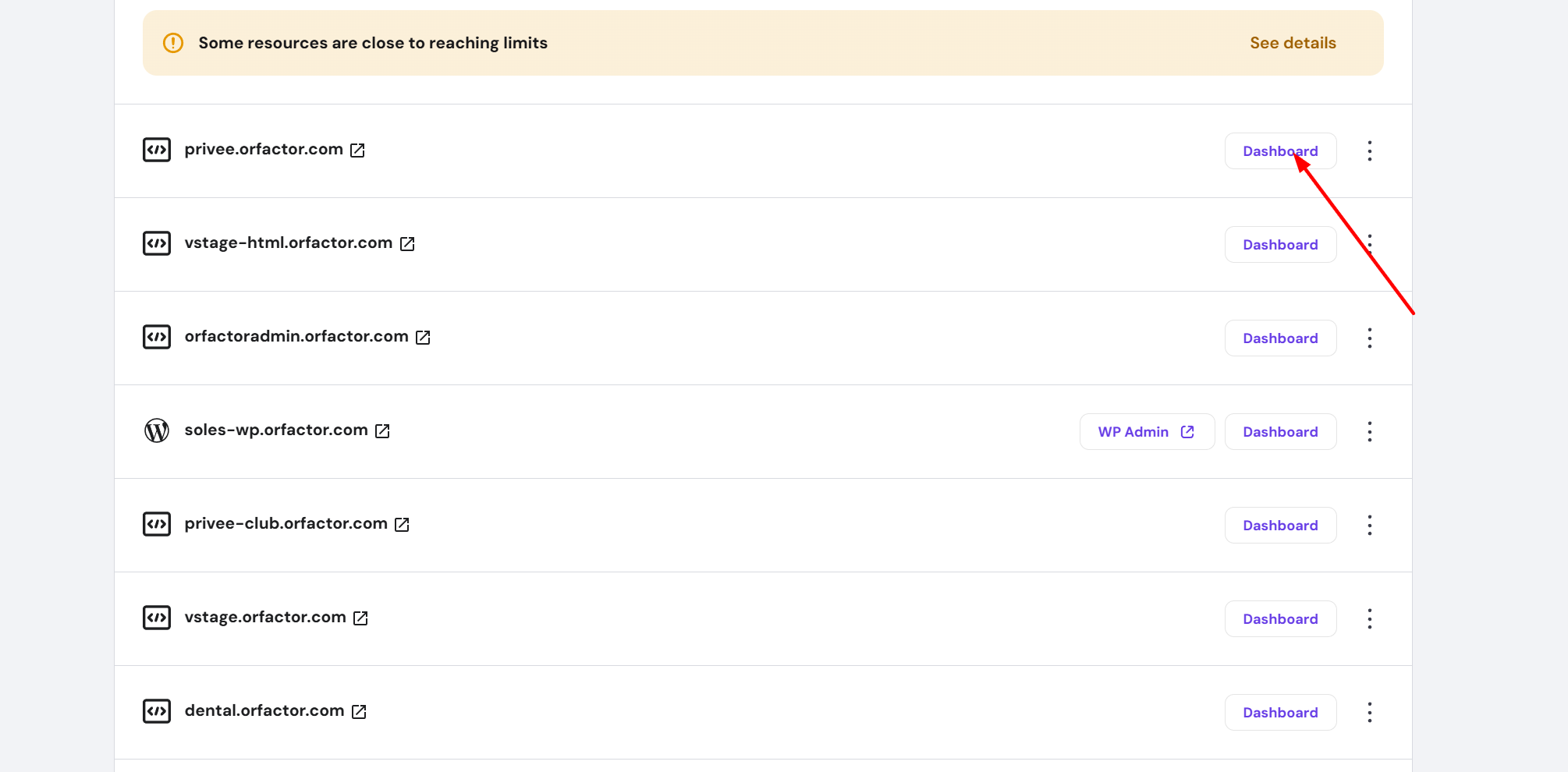Select the WordPress icon for soles-wp.orfactor.com
This screenshot has width=1568, height=772.
pos(156,430)
